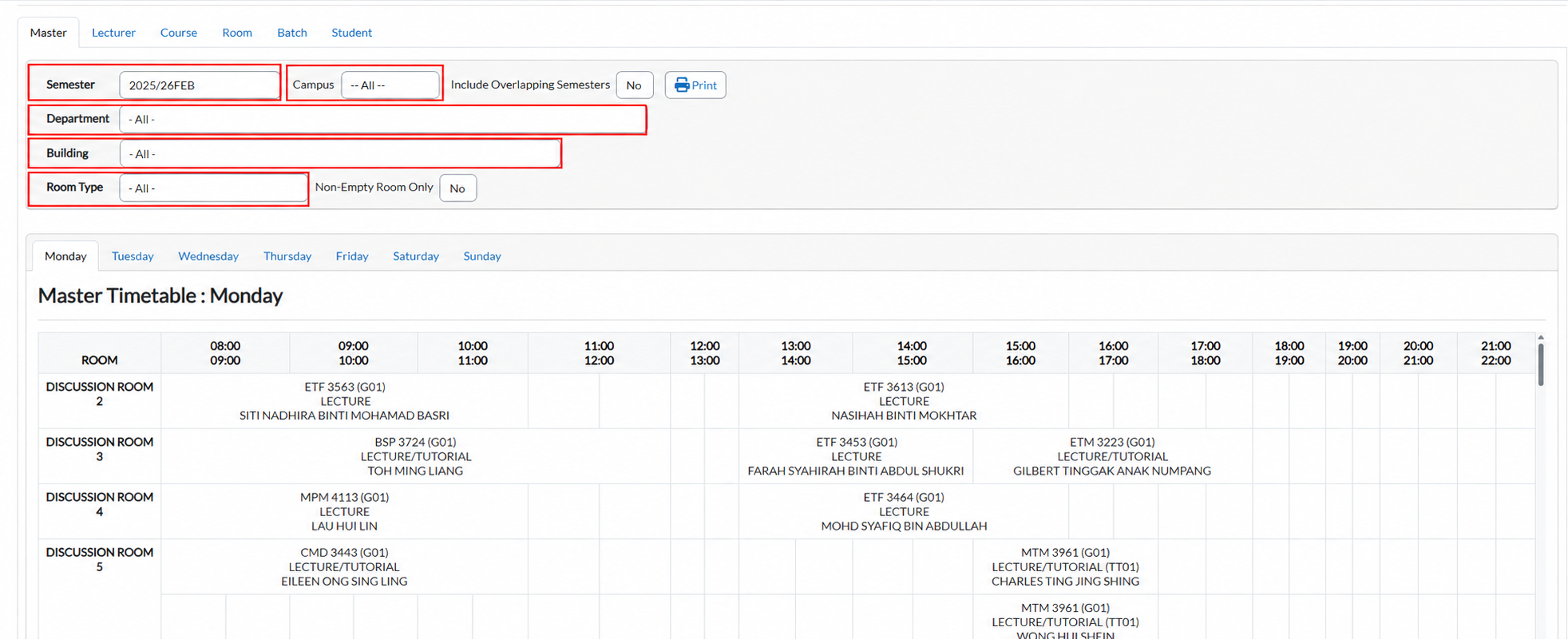Click DISCUSSION ROOM 2 row label

[x=100, y=394]
